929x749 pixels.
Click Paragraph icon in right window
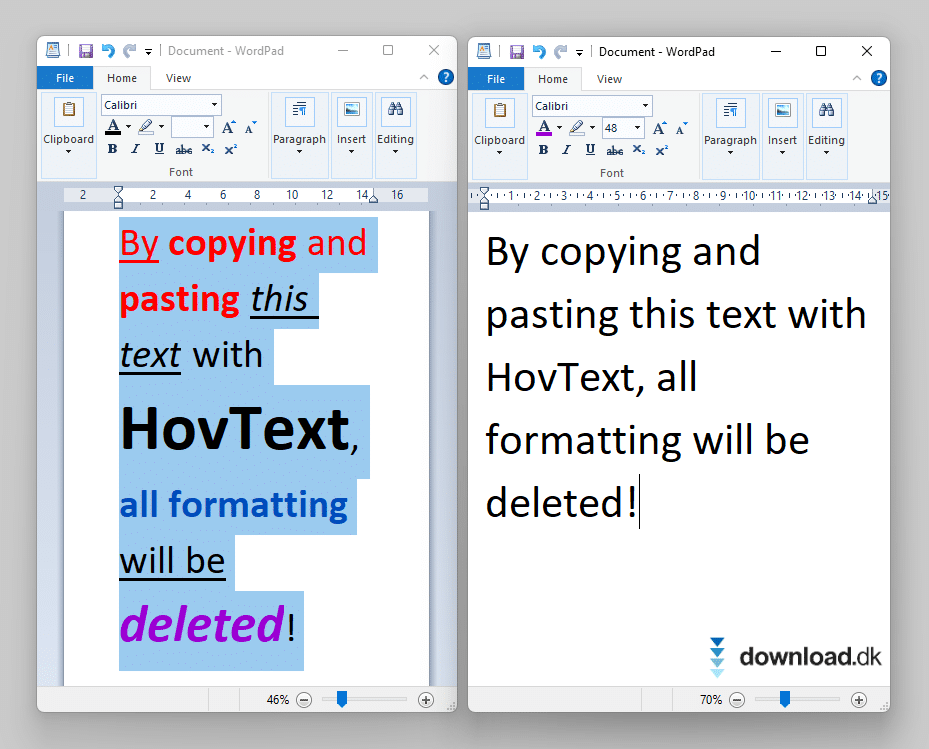point(730,112)
